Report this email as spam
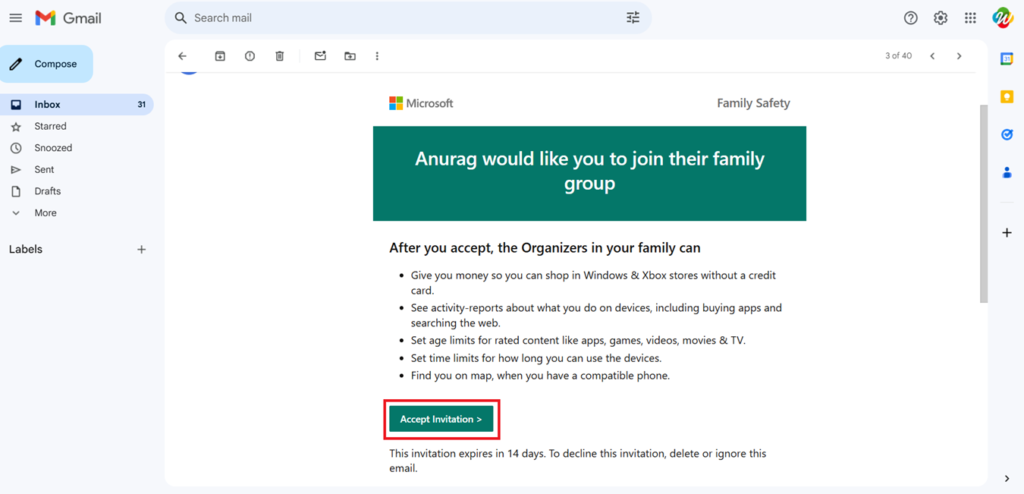This screenshot has width=1024, height=494. (249, 56)
